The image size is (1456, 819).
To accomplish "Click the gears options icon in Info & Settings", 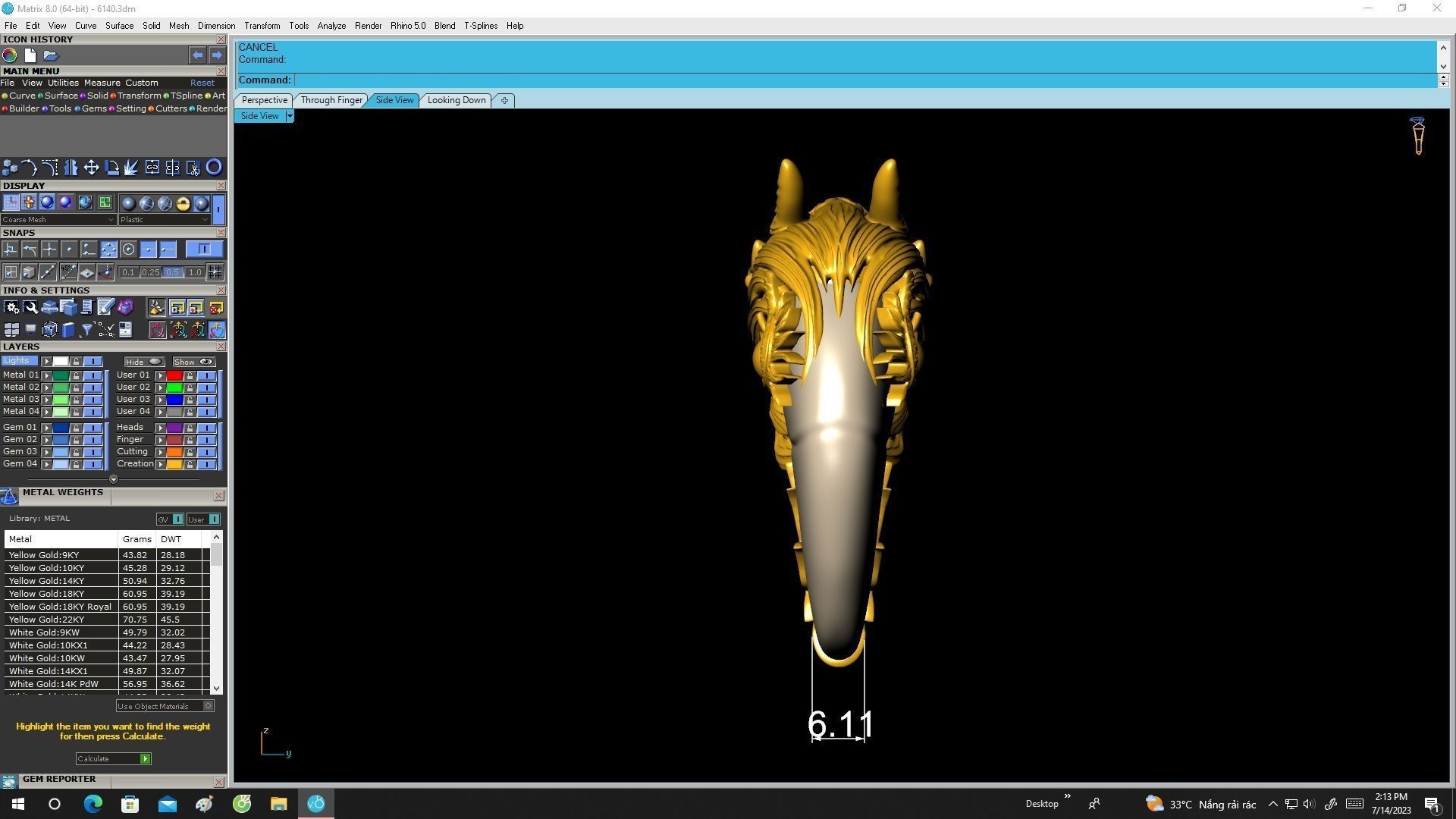I will pos(11,307).
